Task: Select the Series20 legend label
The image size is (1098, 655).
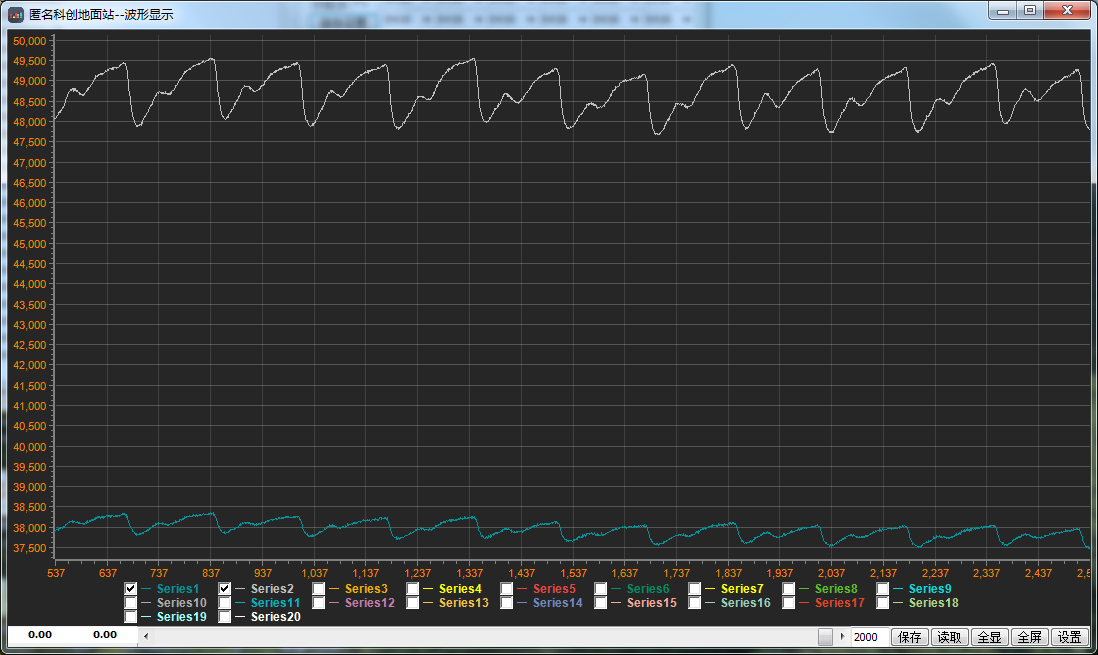Action: 275,616
